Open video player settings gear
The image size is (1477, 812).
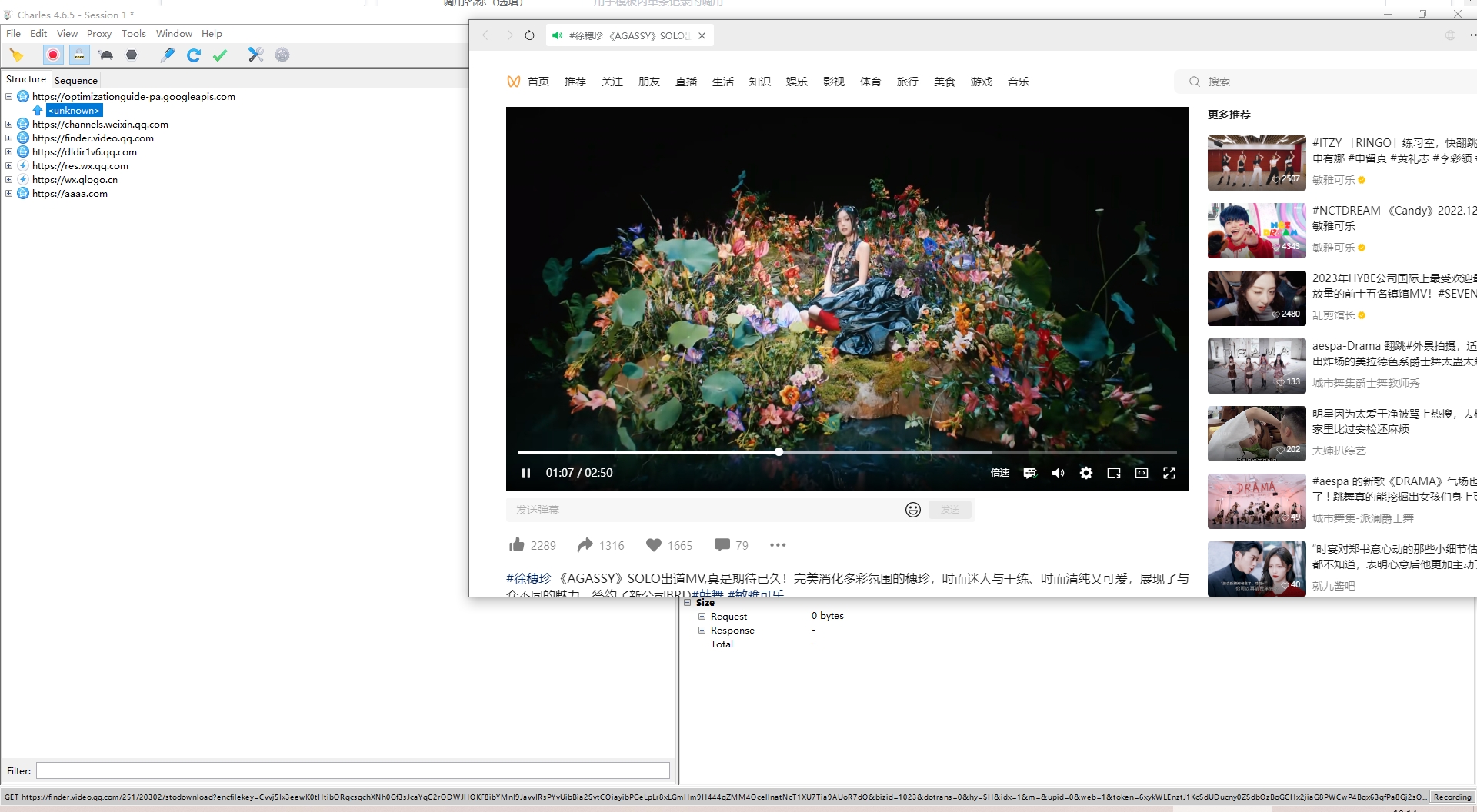1086,473
